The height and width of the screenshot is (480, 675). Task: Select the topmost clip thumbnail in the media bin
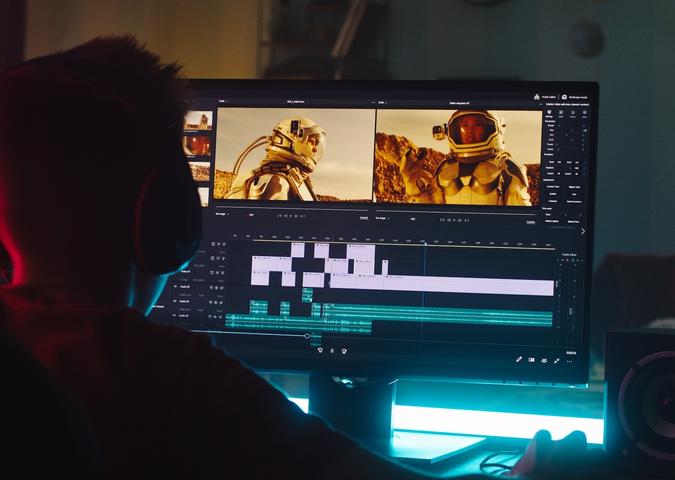point(198,120)
